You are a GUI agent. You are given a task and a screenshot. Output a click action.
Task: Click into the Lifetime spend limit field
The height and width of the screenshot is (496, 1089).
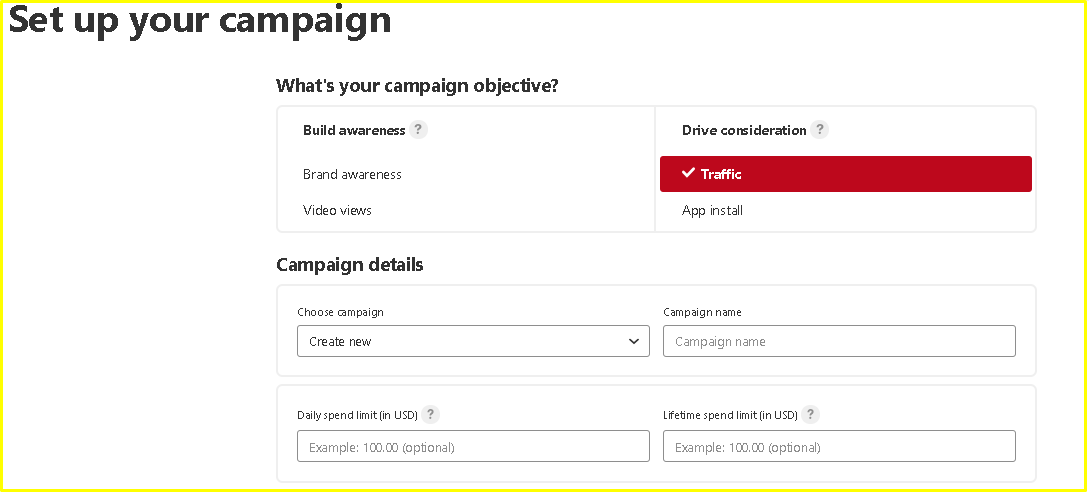click(839, 447)
